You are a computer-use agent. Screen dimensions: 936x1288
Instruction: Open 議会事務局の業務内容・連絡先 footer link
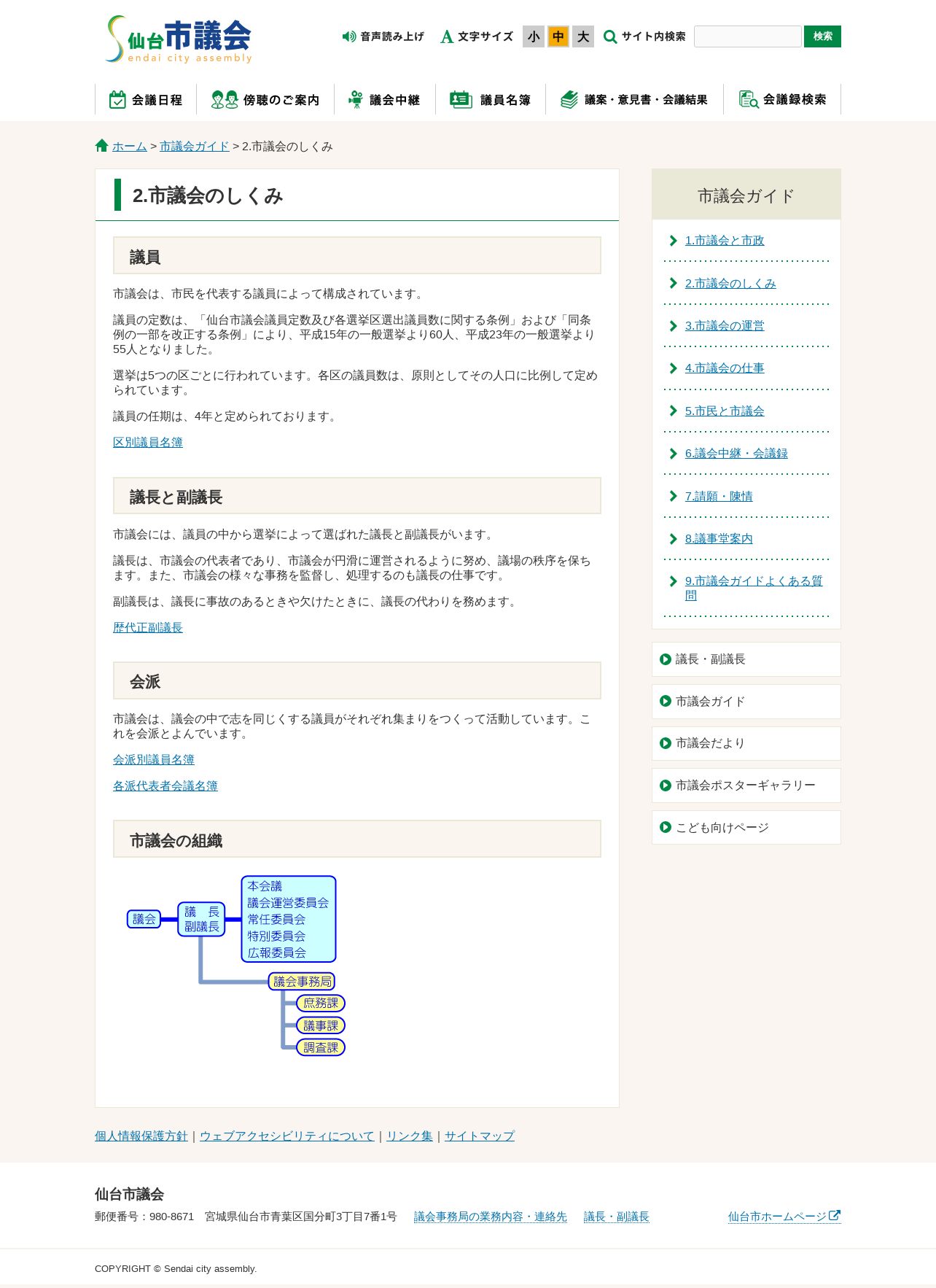(x=491, y=1217)
